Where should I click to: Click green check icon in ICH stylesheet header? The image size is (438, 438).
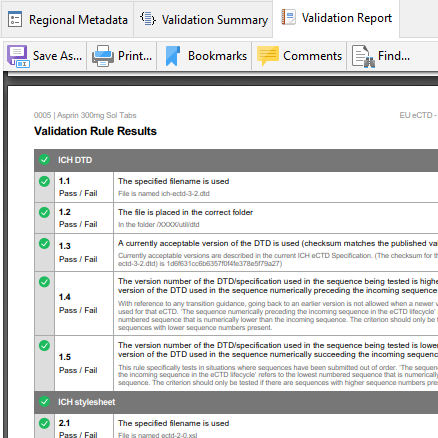[x=44, y=402]
